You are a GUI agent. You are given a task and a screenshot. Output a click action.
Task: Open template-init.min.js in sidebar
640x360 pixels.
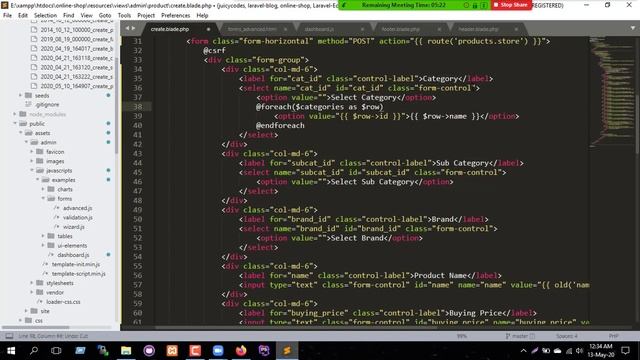pyautogui.click(x=76, y=264)
